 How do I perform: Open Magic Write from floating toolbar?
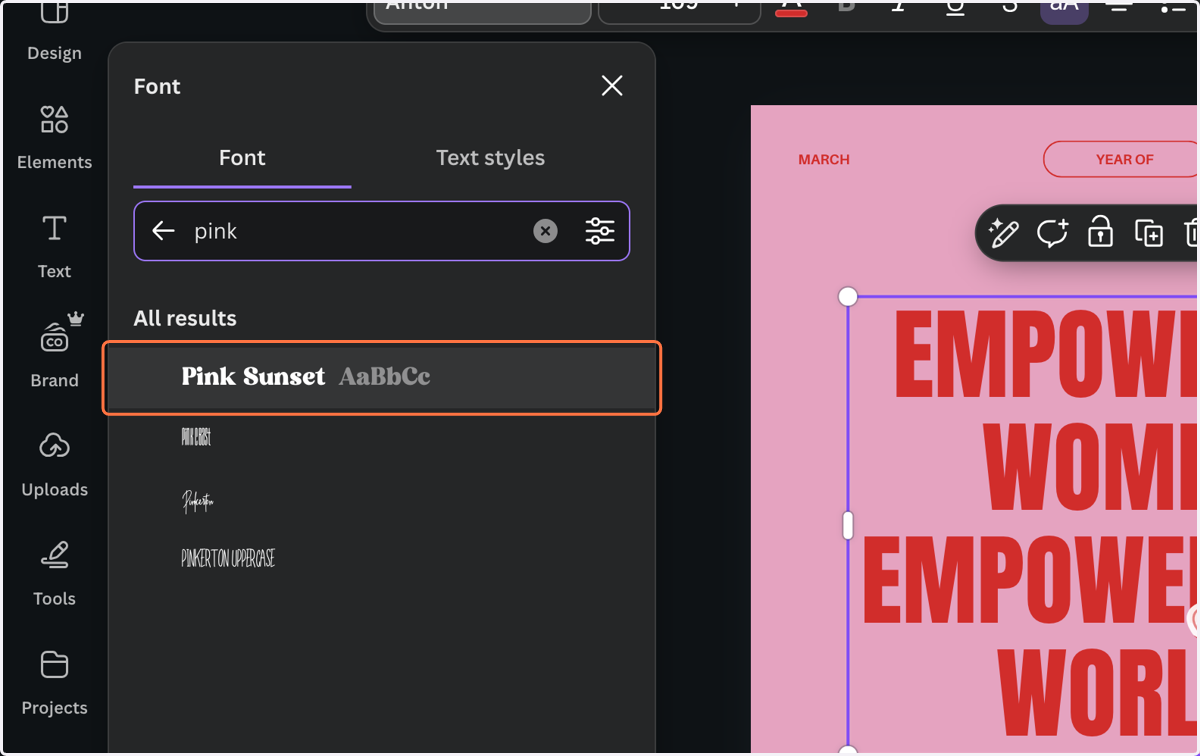(1003, 233)
